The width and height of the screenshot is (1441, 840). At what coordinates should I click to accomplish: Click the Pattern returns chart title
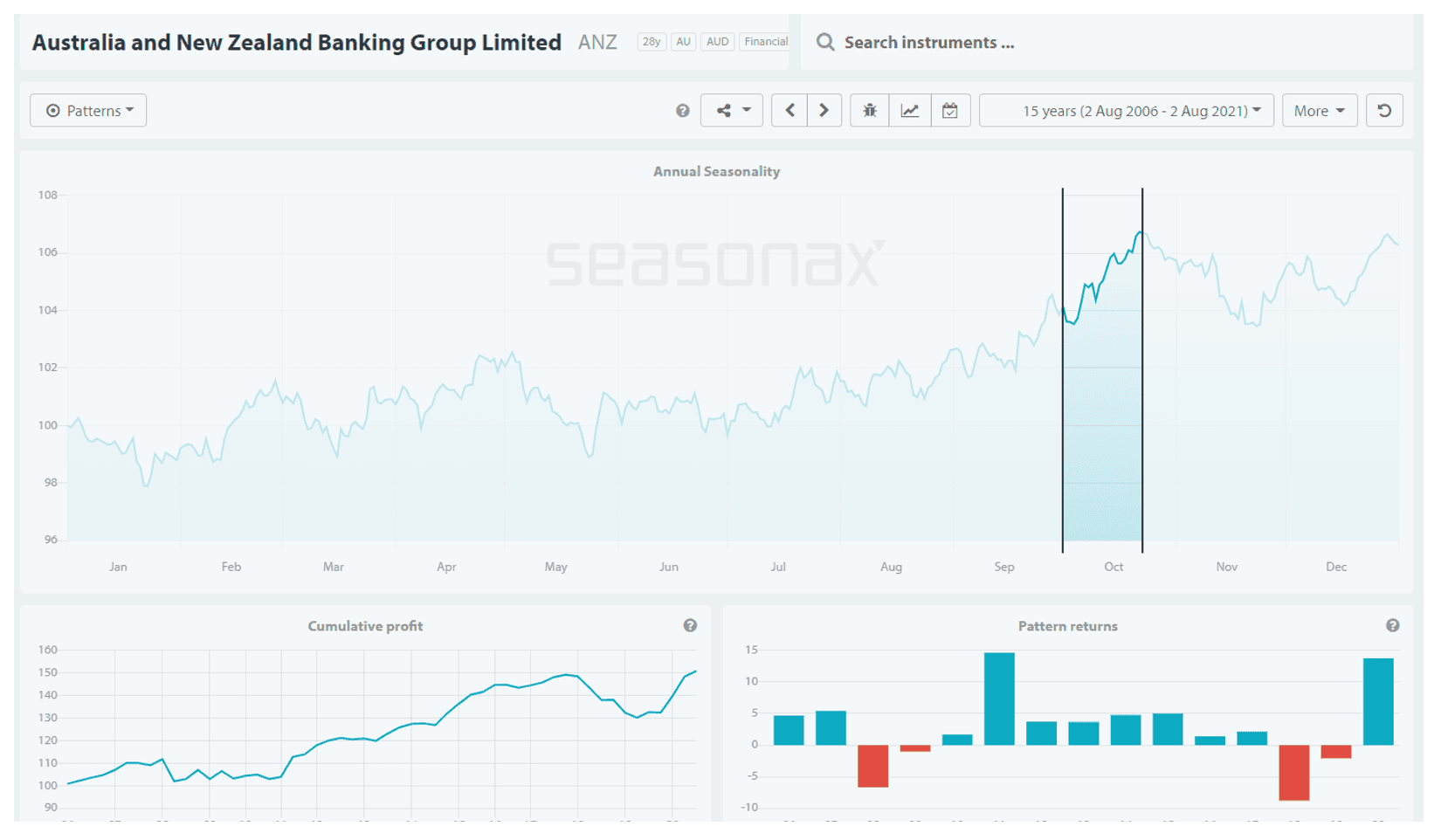pos(1067,626)
